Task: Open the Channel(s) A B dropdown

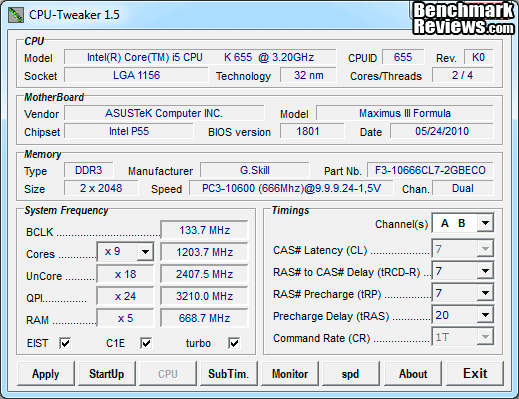Action: pos(485,223)
